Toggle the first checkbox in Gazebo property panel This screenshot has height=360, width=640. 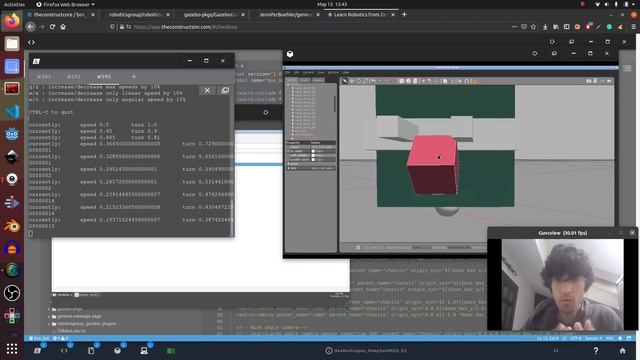click(x=313, y=151)
